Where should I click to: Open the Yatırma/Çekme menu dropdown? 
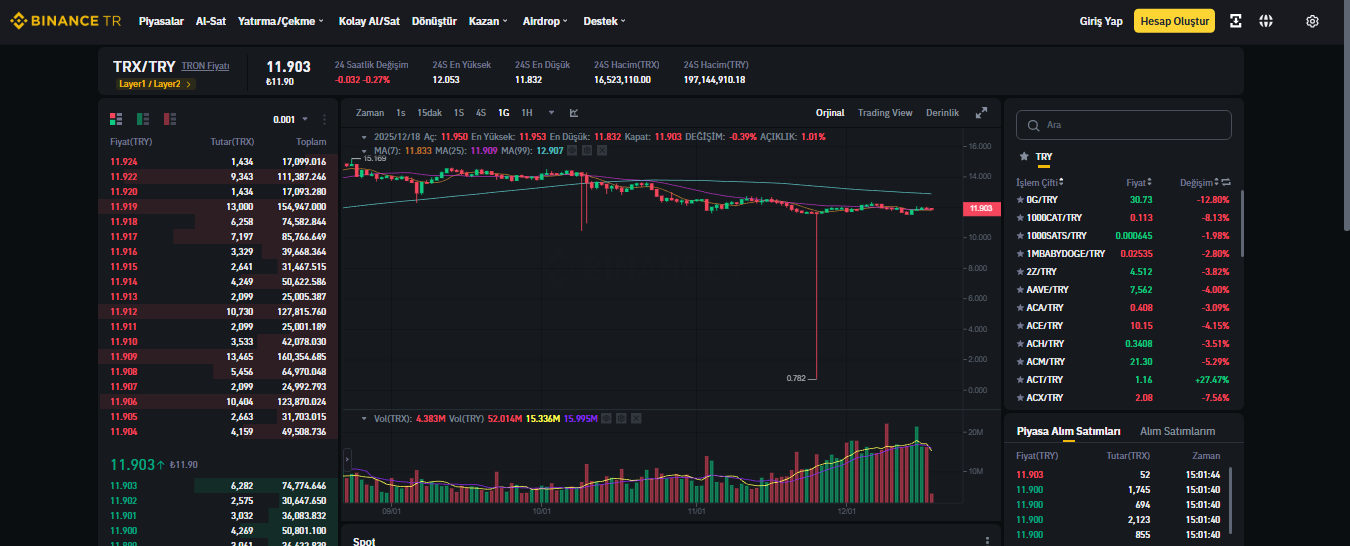(280, 21)
